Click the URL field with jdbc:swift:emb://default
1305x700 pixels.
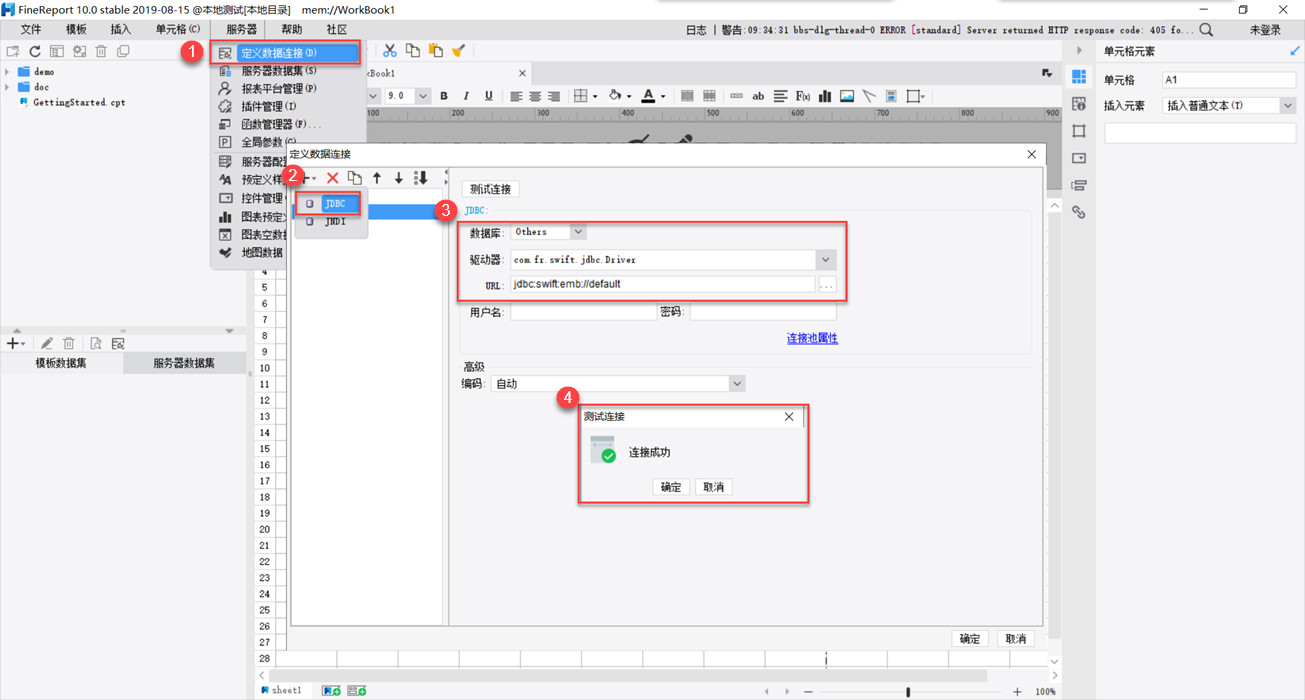(663, 284)
